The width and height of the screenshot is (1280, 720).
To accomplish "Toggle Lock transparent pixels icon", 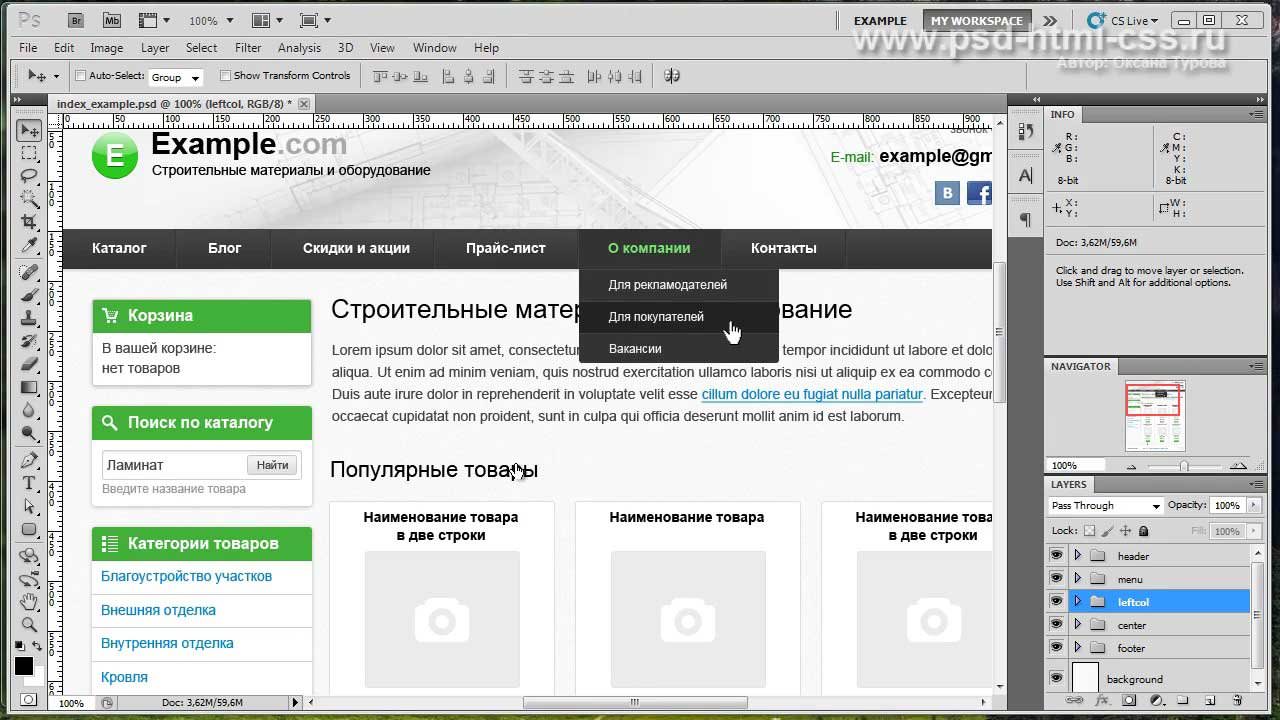I will tap(1089, 531).
